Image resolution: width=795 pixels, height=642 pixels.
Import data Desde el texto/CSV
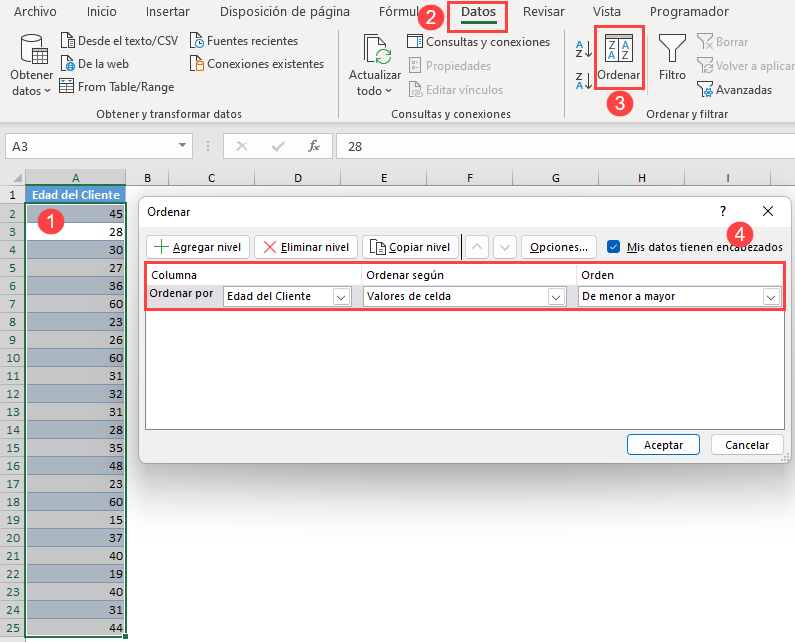pos(119,41)
